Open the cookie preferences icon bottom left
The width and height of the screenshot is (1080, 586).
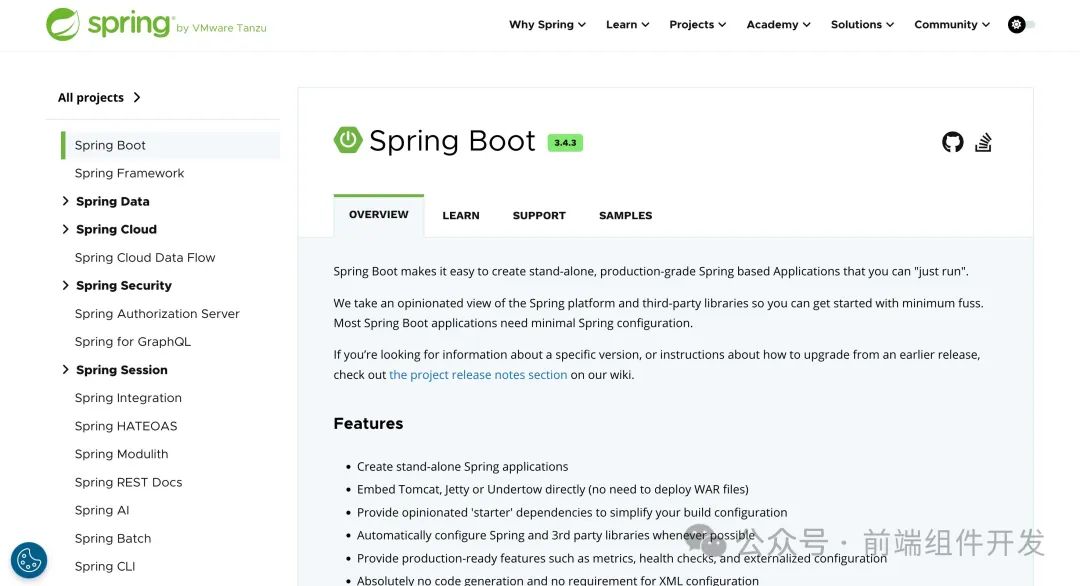click(28, 559)
